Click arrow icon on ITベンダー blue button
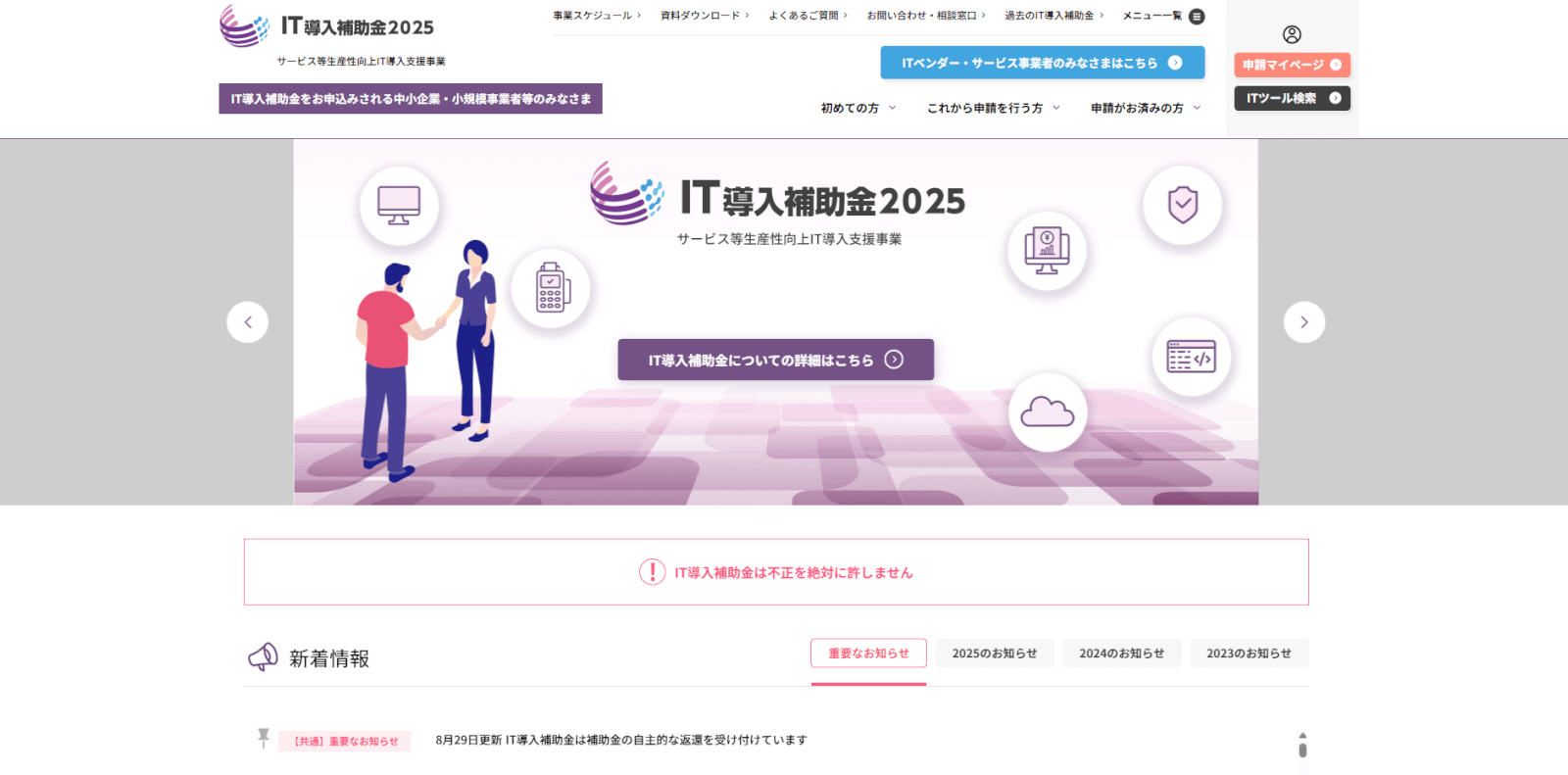The image size is (1568, 775). [1175, 63]
